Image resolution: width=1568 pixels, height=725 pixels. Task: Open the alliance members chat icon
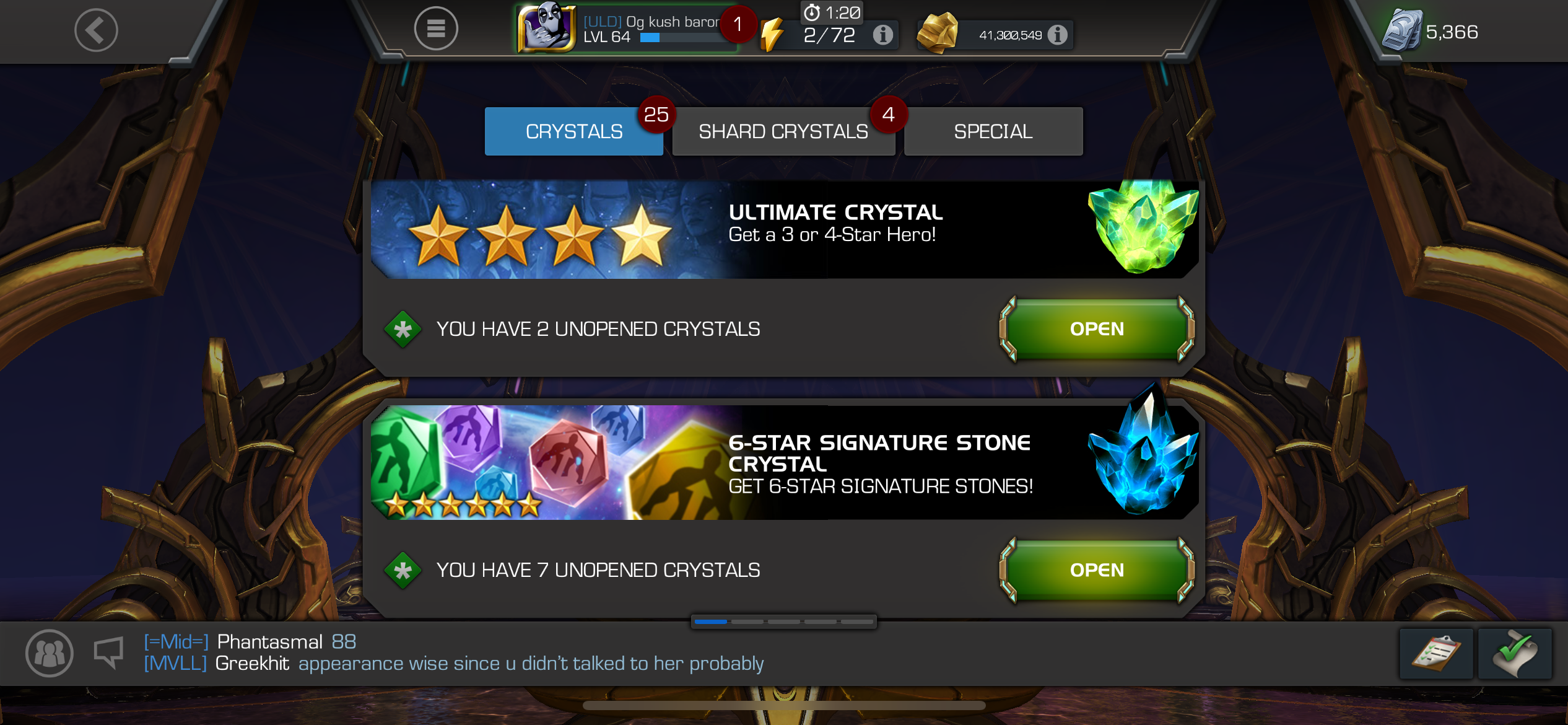click(x=50, y=652)
